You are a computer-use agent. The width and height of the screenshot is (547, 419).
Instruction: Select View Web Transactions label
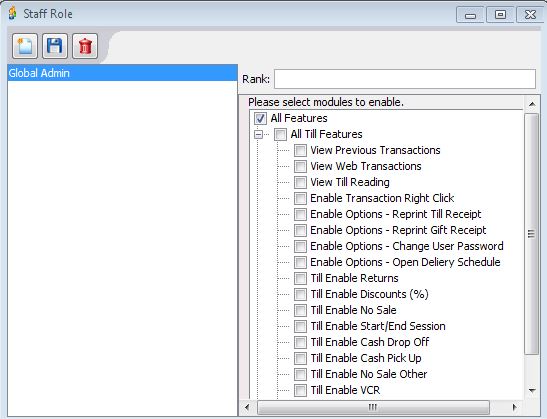click(x=366, y=166)
